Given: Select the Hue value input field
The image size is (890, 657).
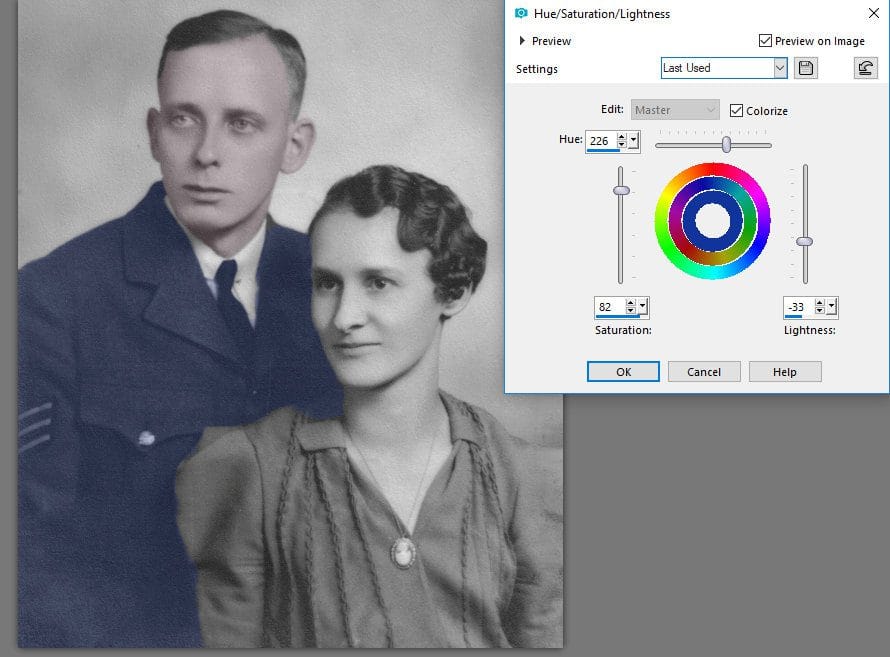Looking at the screenshot, I should pyautogui.click(x=600, y=140).
